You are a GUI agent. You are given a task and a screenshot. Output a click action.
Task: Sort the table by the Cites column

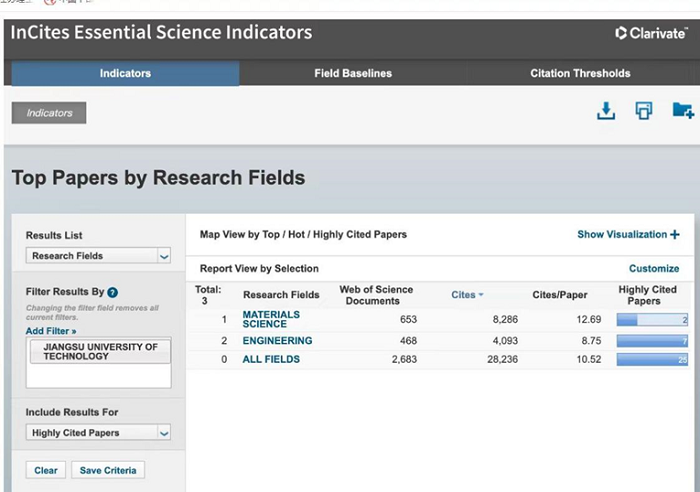467,295
